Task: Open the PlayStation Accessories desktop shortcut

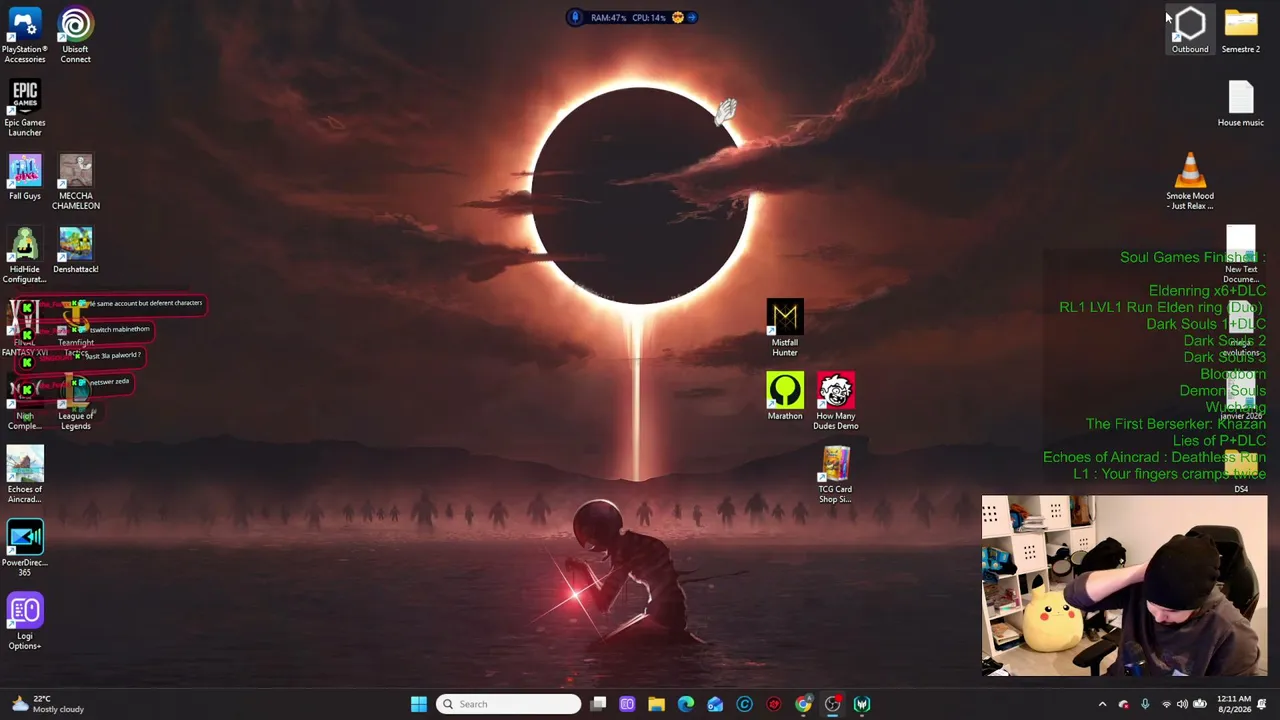Action: pyautogui.click(x=25, y=35)
